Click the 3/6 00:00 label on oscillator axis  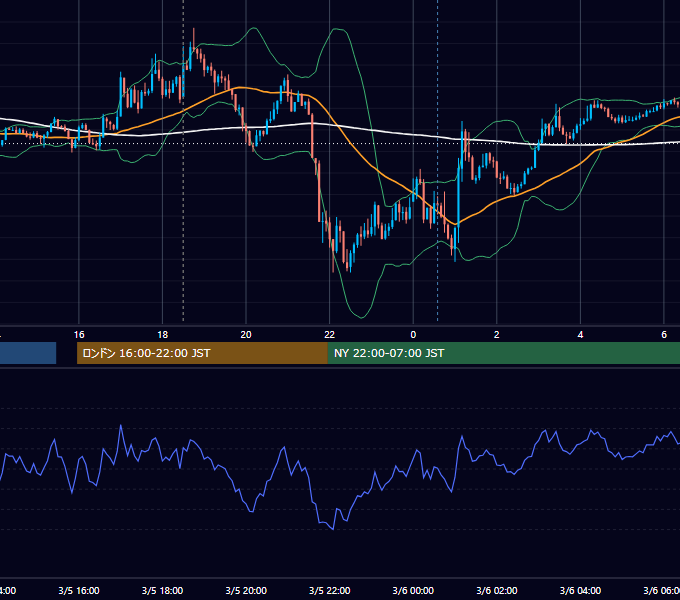pyautogui.click(x=413, y=590)
